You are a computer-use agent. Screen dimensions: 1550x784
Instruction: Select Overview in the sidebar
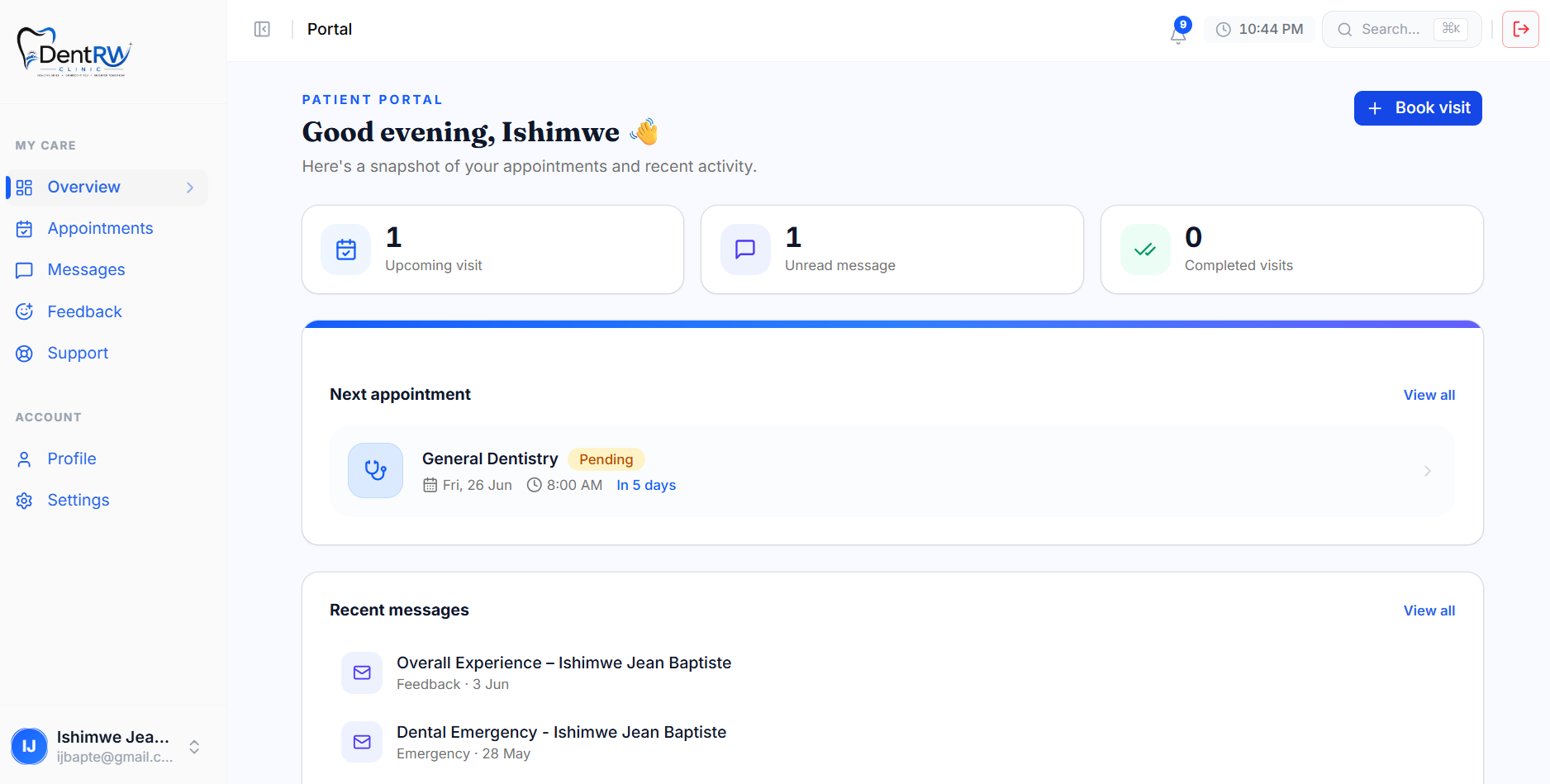click(x=107, y=188)
